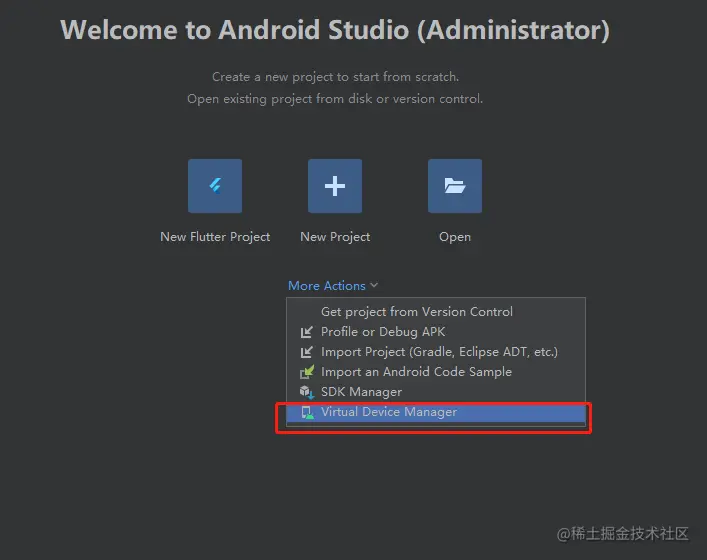707x560 pixels.
Task: Click the Welcome to Android Studio heading
Action: (x=335, y=30)
